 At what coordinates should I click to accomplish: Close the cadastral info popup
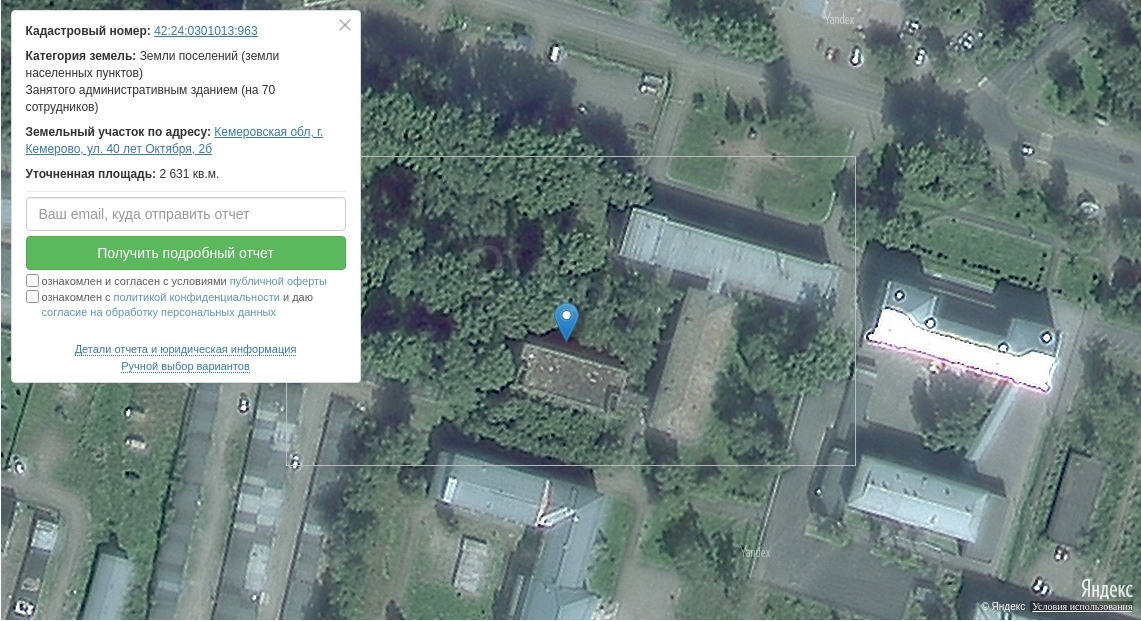(x=345, y=25)
